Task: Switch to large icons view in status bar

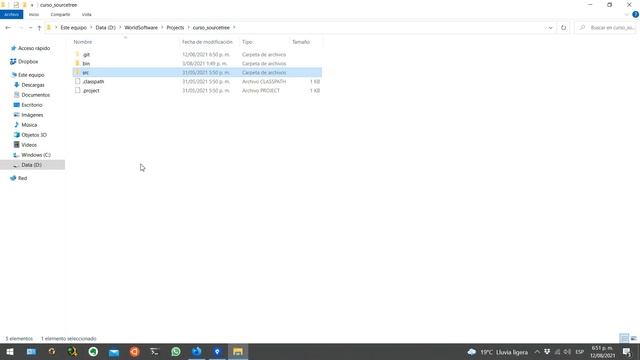Action: click(633, 338)
